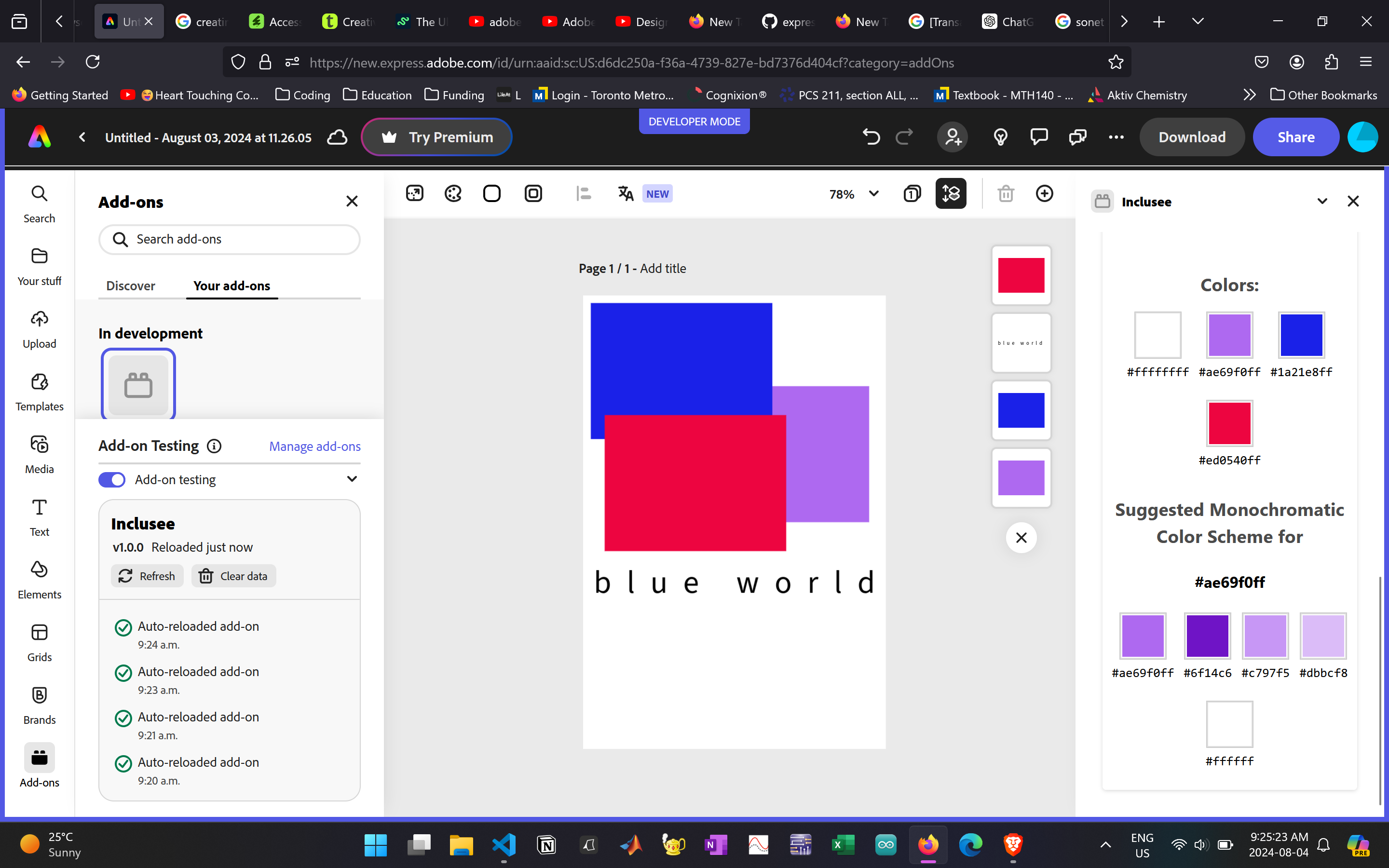Pick the #6f14c6 dark purple swatch
The height and width of the screenshot is (868, 1389).
pyautogui.click(x=1207, y=636)
